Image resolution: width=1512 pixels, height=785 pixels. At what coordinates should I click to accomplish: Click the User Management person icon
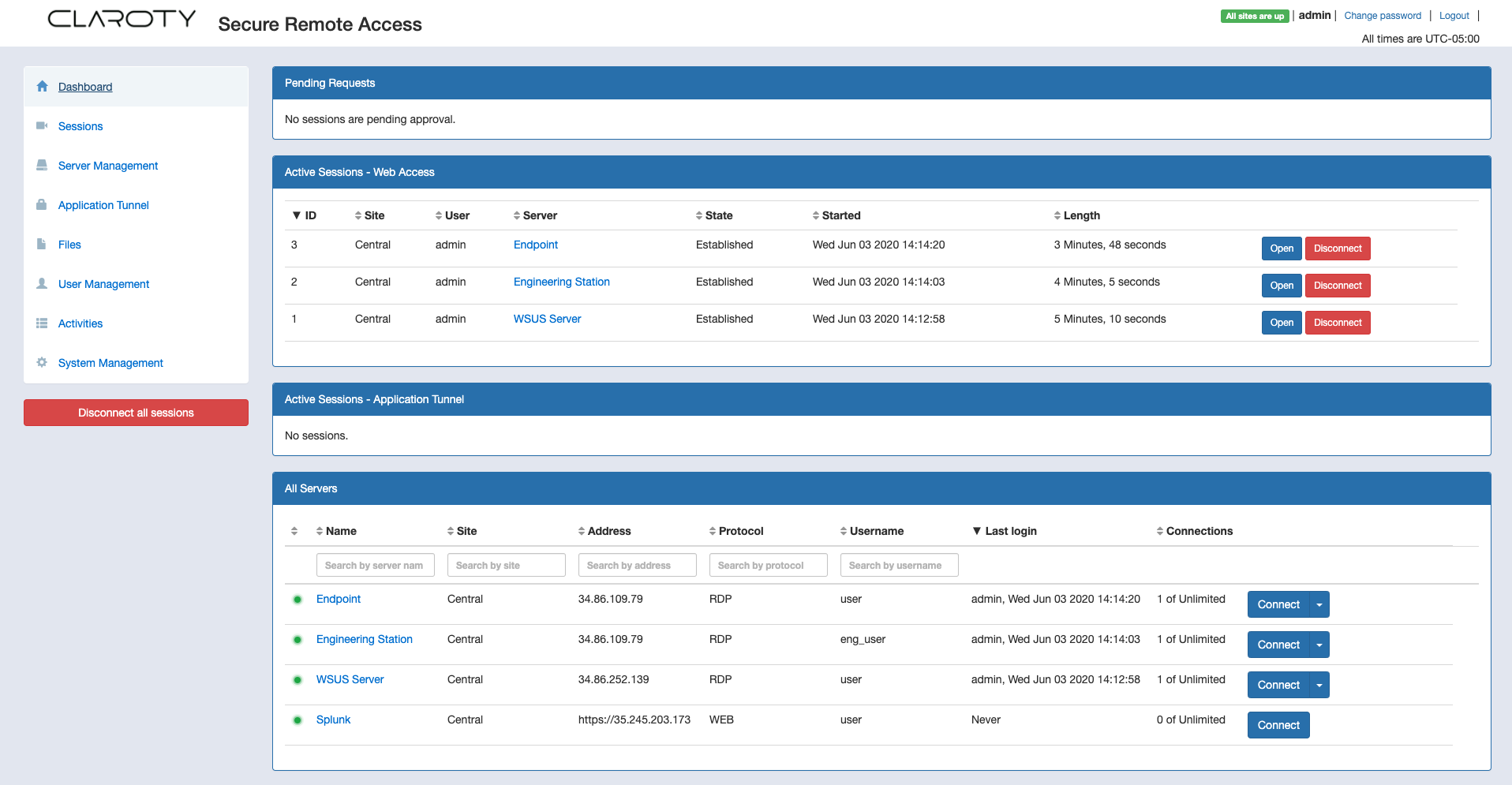41,283
